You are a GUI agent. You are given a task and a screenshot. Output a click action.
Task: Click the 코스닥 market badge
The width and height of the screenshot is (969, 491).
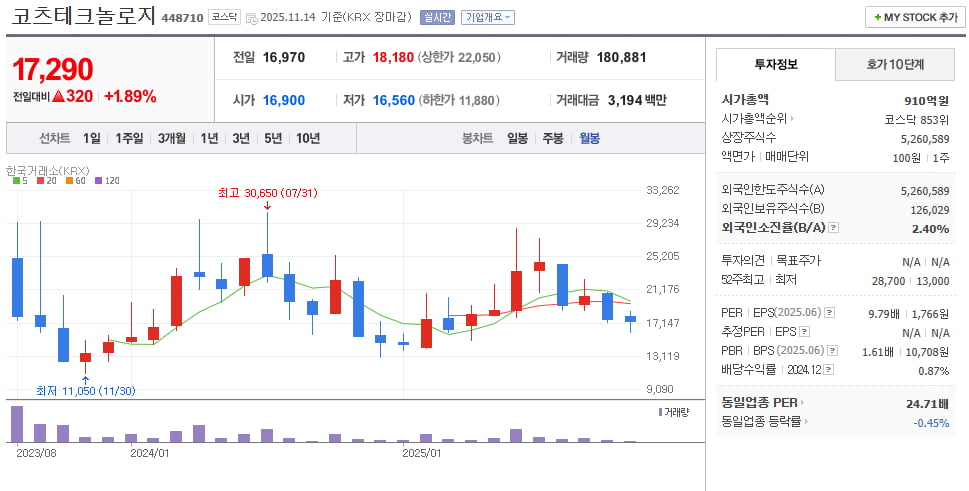224,17
